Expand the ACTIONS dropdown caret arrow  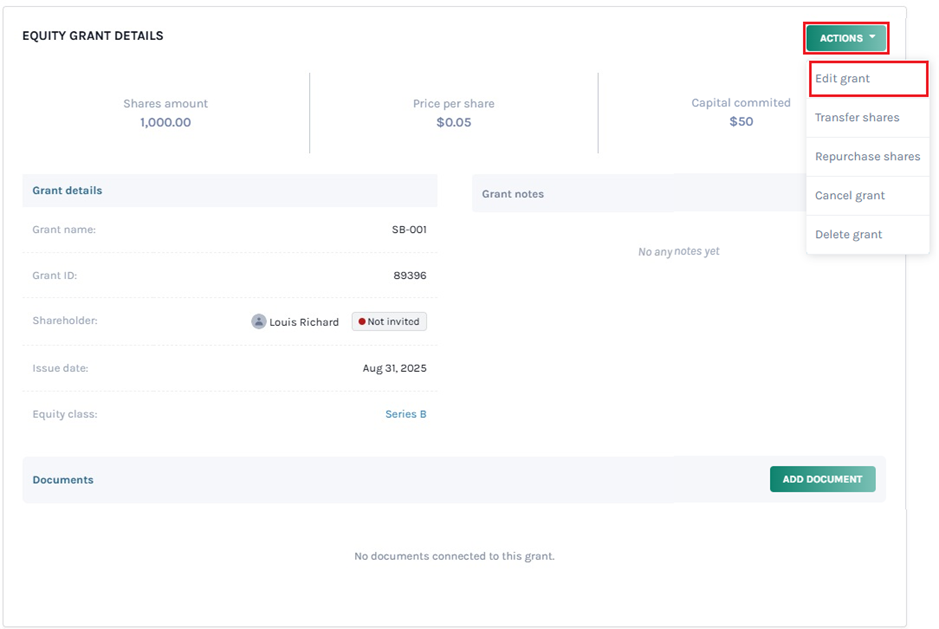tap(872, 38)
